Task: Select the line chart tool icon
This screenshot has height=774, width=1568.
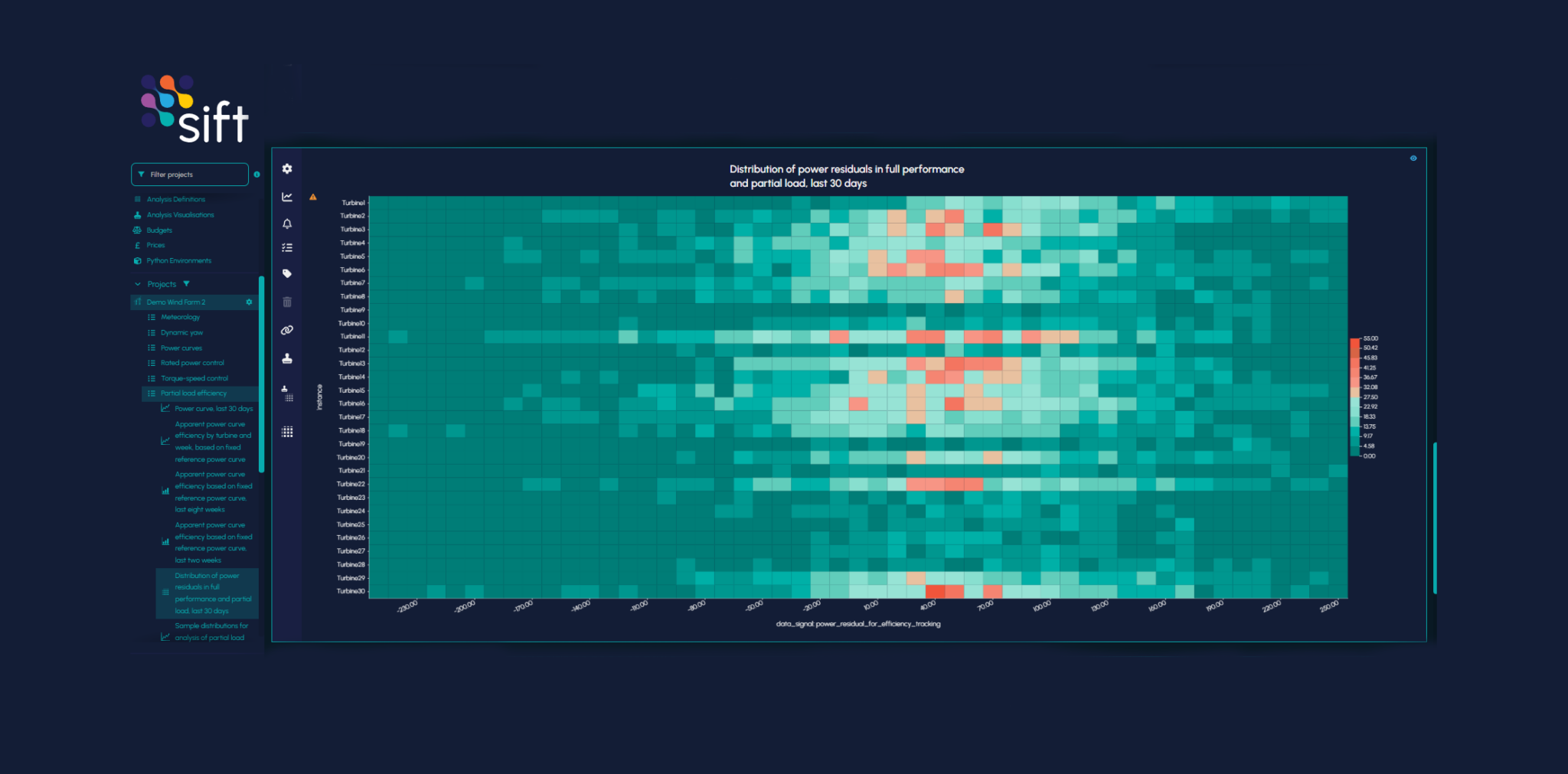Action: click(286, 196)
